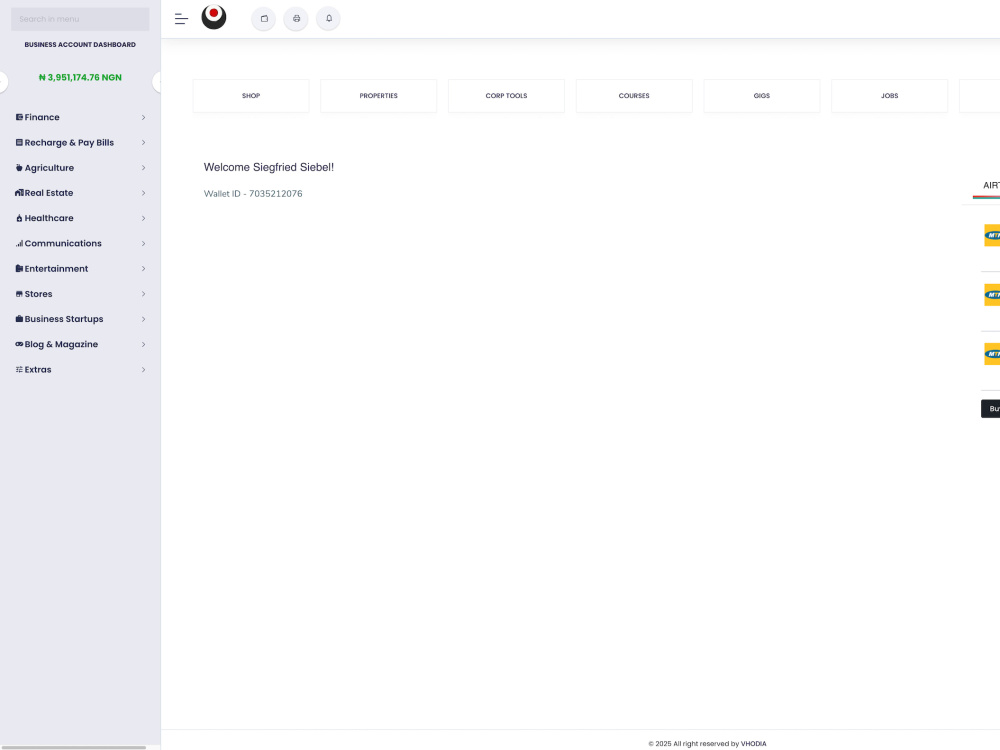Click the Healthcare icon in sidebar
The width and height of the screenshot is (1000, 750).
(x=19, y=218)
